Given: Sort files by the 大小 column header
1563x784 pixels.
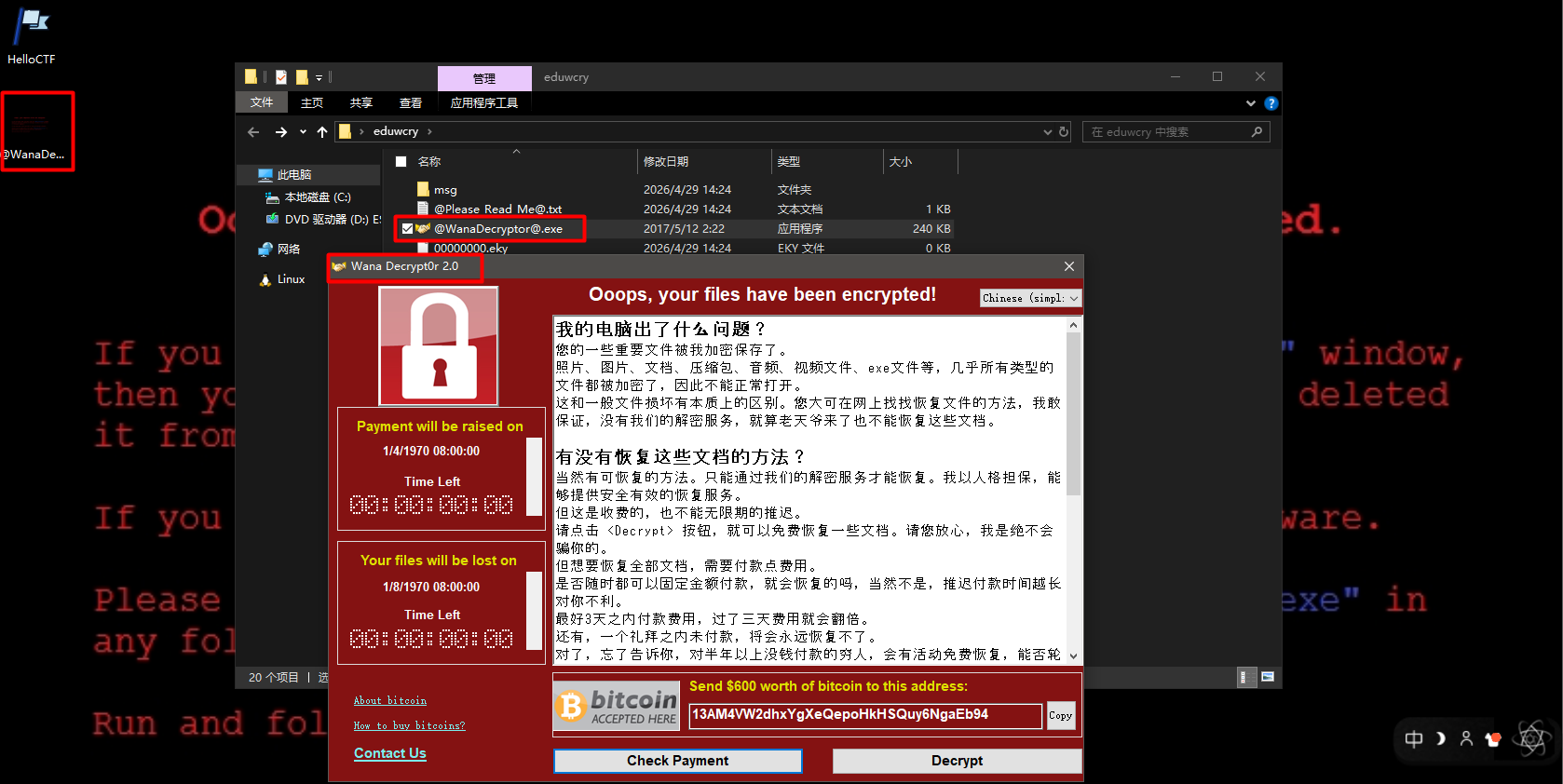Looking at the screenshot, I should (900, 162).
